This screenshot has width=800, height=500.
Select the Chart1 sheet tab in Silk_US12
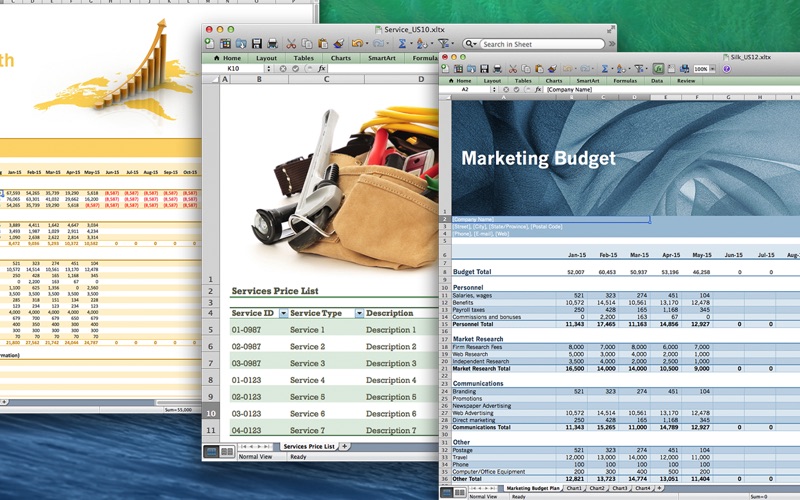point(574,488)
